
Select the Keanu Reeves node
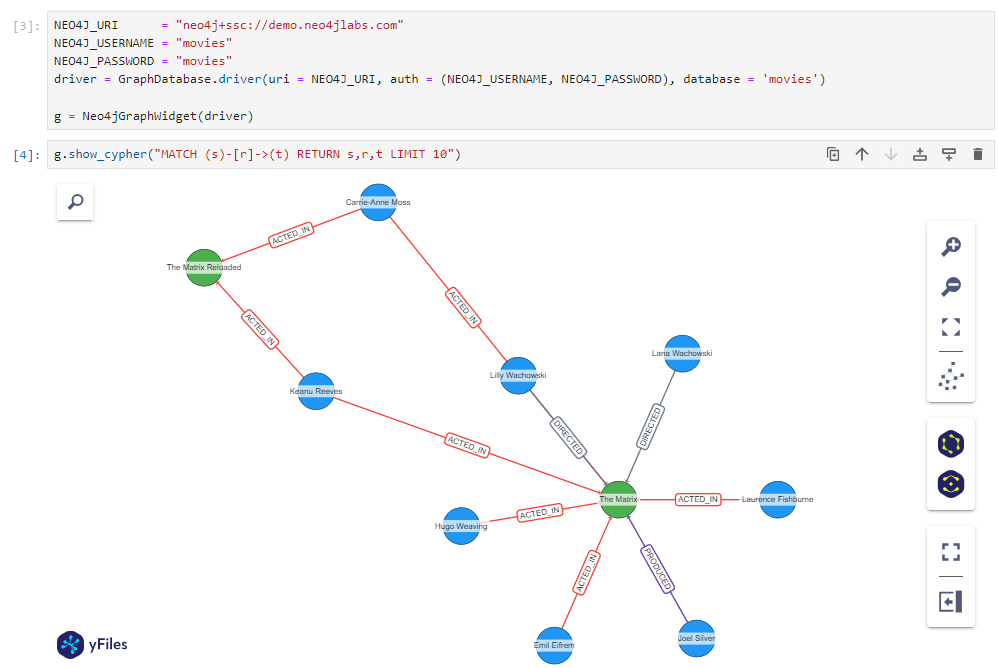click(x=314, y=391)
